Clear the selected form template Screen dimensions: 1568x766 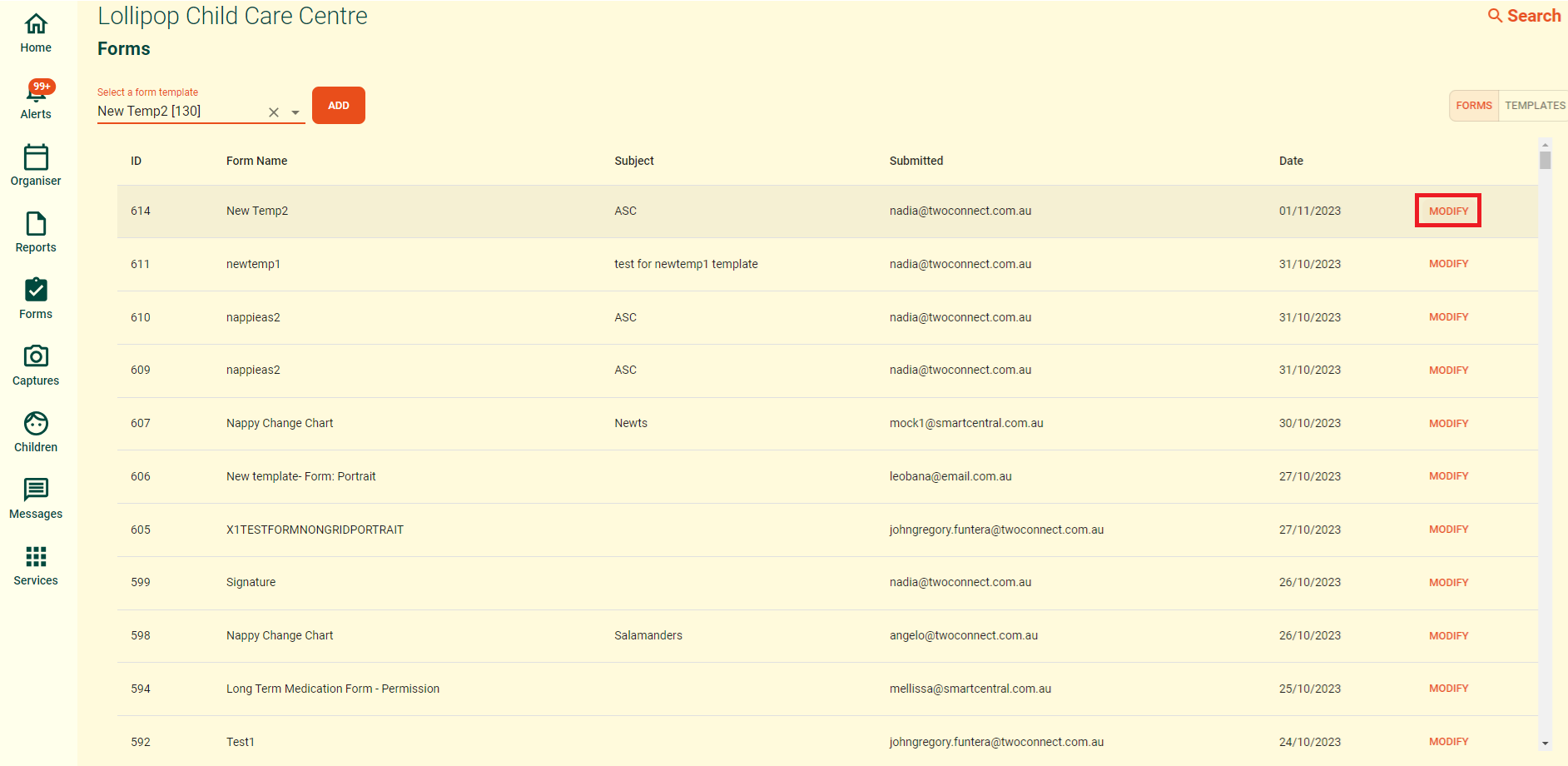[x=274, y=112]
